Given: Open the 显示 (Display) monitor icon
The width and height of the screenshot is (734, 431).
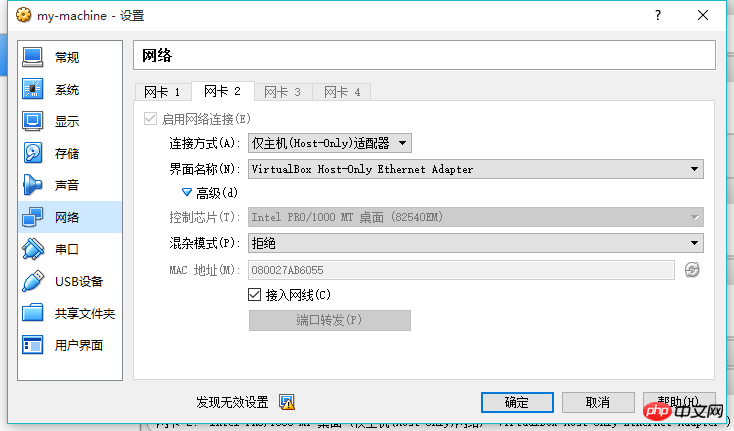Looking at the screenshot, I should pos(32,121).
